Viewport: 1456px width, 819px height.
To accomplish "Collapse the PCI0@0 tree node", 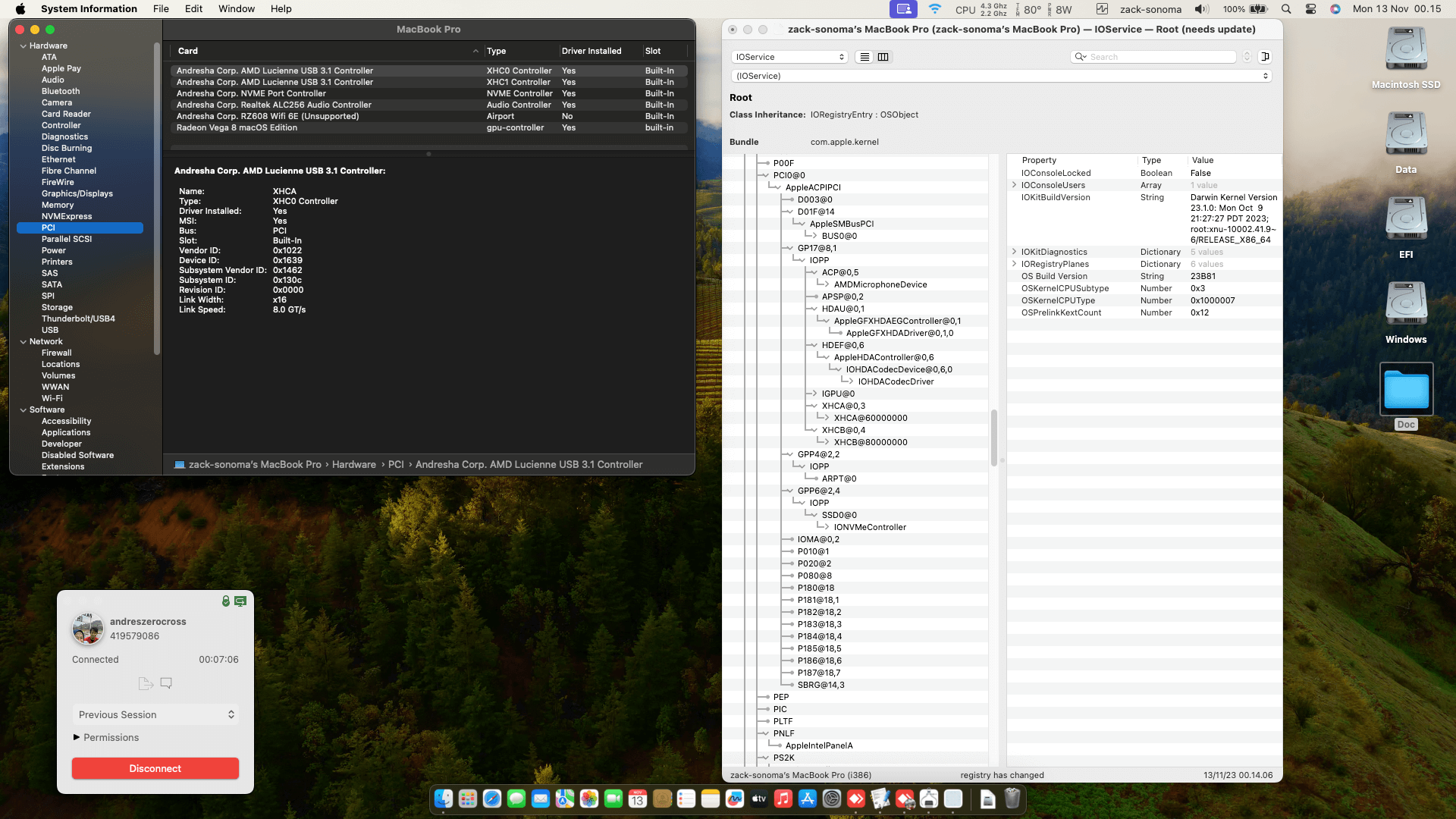I will coord(767,174).
